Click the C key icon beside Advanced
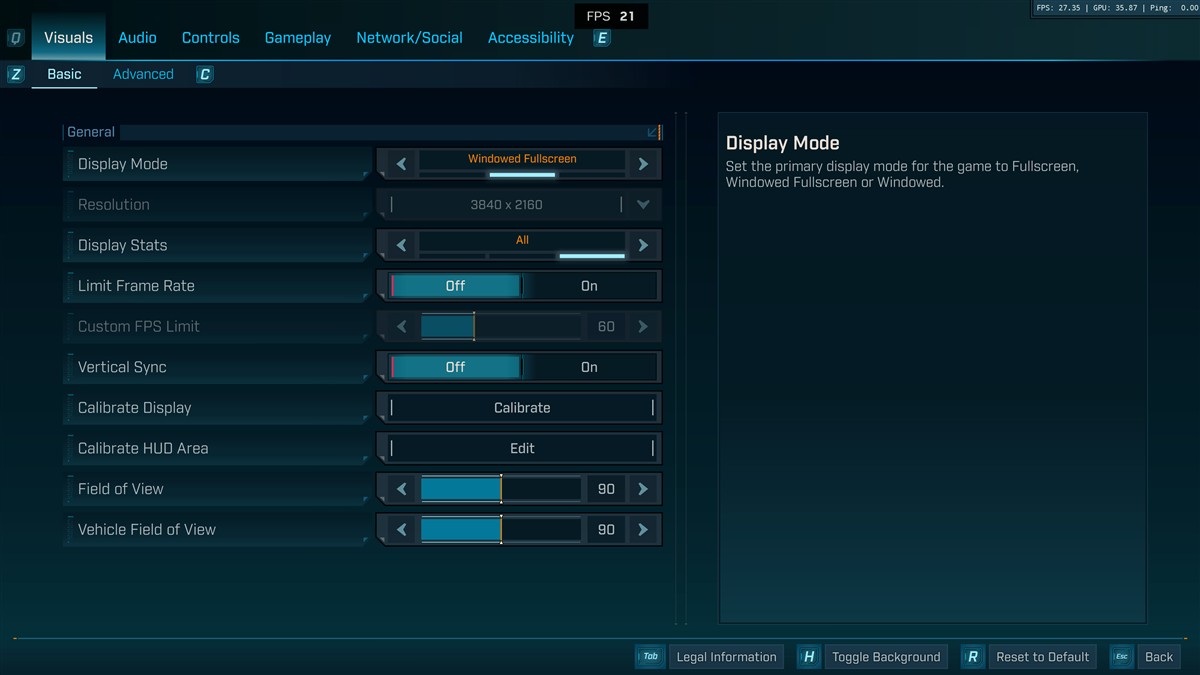Image resolution: width=1200 pixels, height=675 pixels. pos(205,74)
